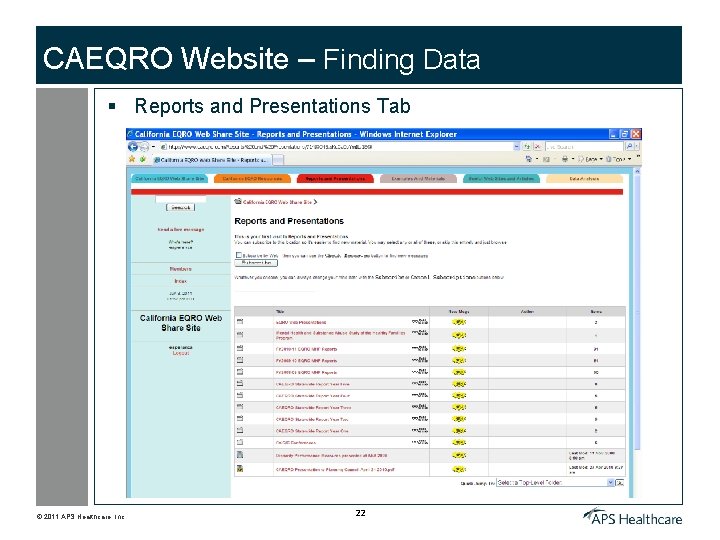Click folder icon beside Statewide Report Year Three
Viewport: 720px width, 540px height.
(x=240, y=407)
